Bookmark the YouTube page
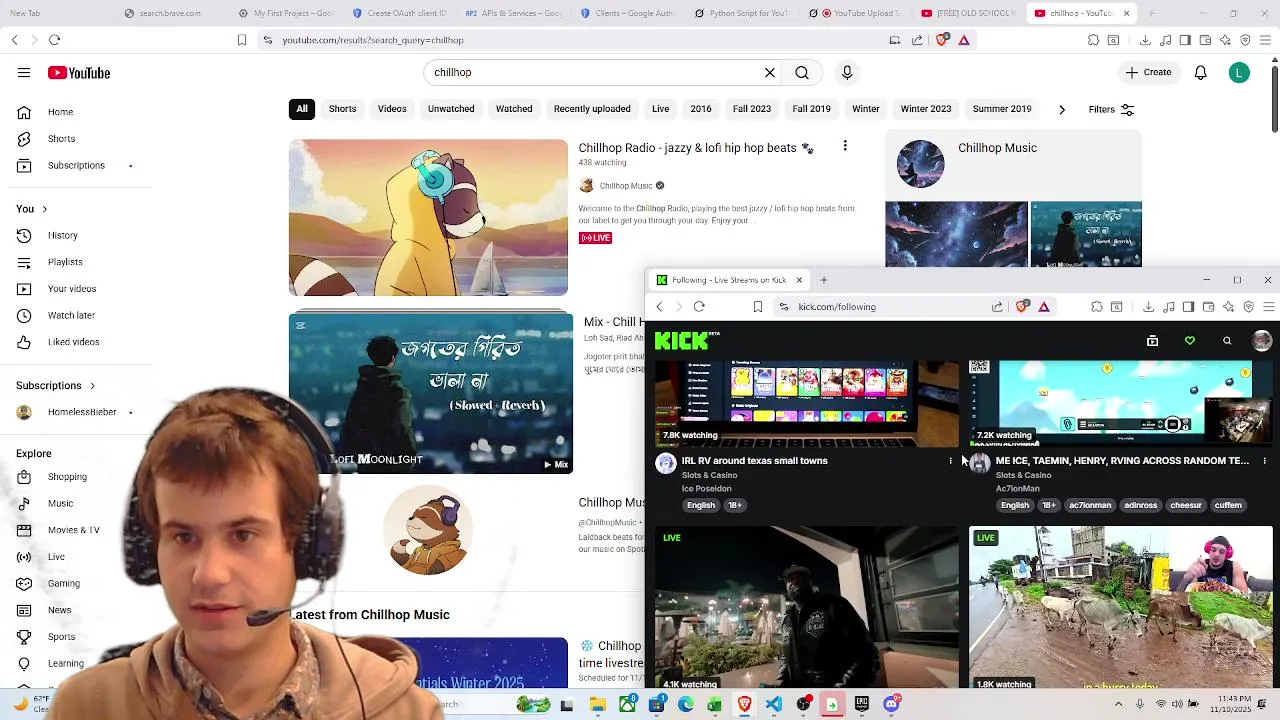This screenshot has height=720, width=1280. (242, 40)
